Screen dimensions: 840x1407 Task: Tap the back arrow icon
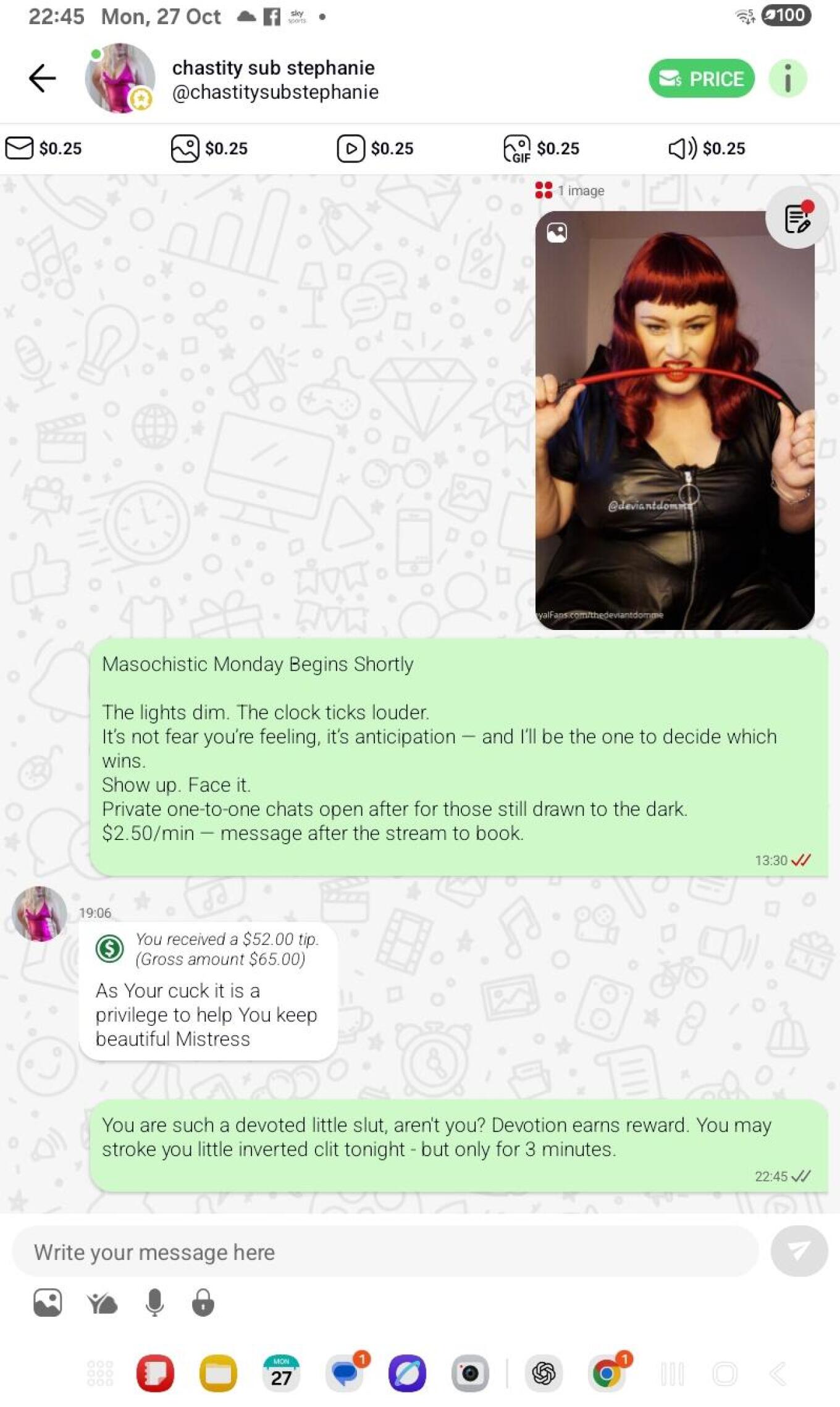tap(42, 78)
